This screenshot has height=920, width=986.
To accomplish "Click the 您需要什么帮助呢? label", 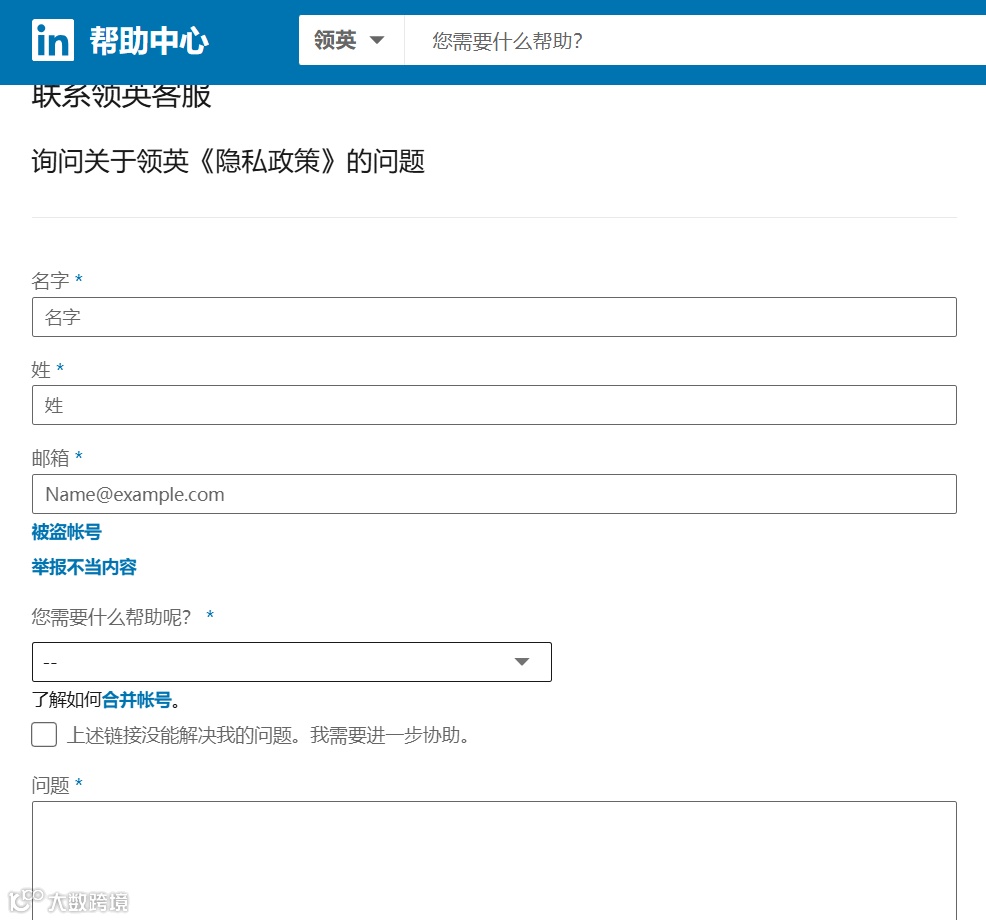I will (111, 617).
